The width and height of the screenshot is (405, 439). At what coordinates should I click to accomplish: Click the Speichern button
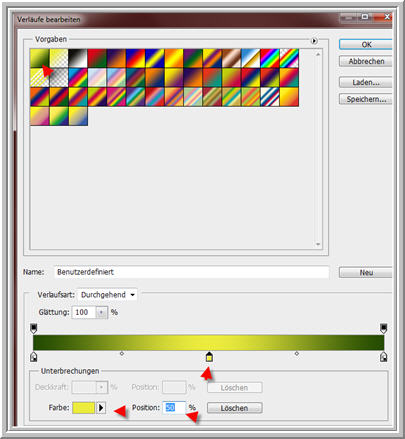[x=366, y=99]
